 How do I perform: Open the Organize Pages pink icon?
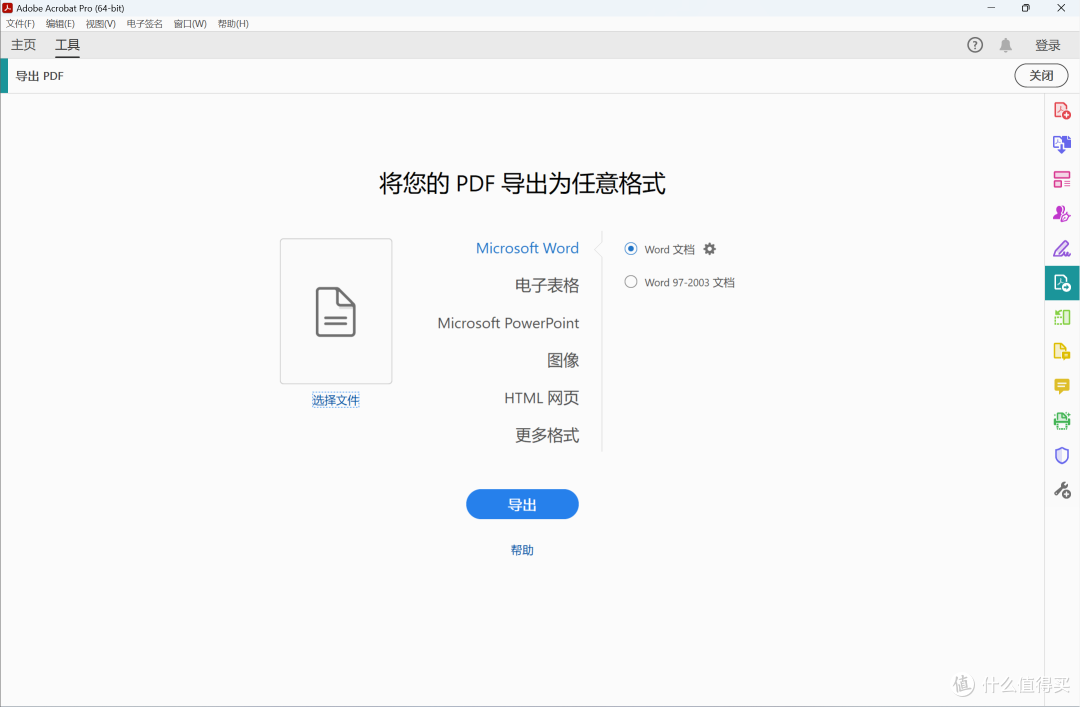(x=1061, y=179)
